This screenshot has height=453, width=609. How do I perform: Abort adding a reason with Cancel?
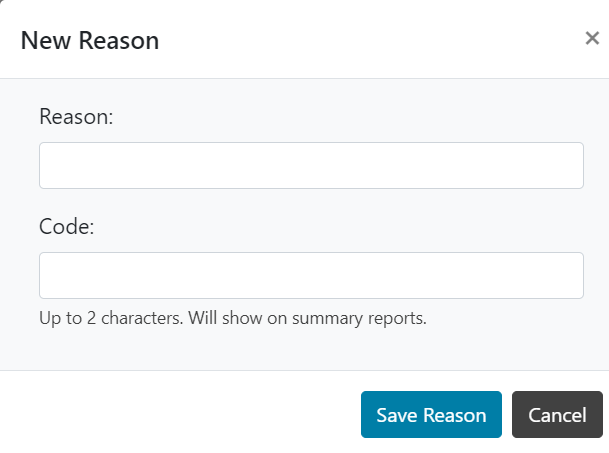click(x=557, y=415)
